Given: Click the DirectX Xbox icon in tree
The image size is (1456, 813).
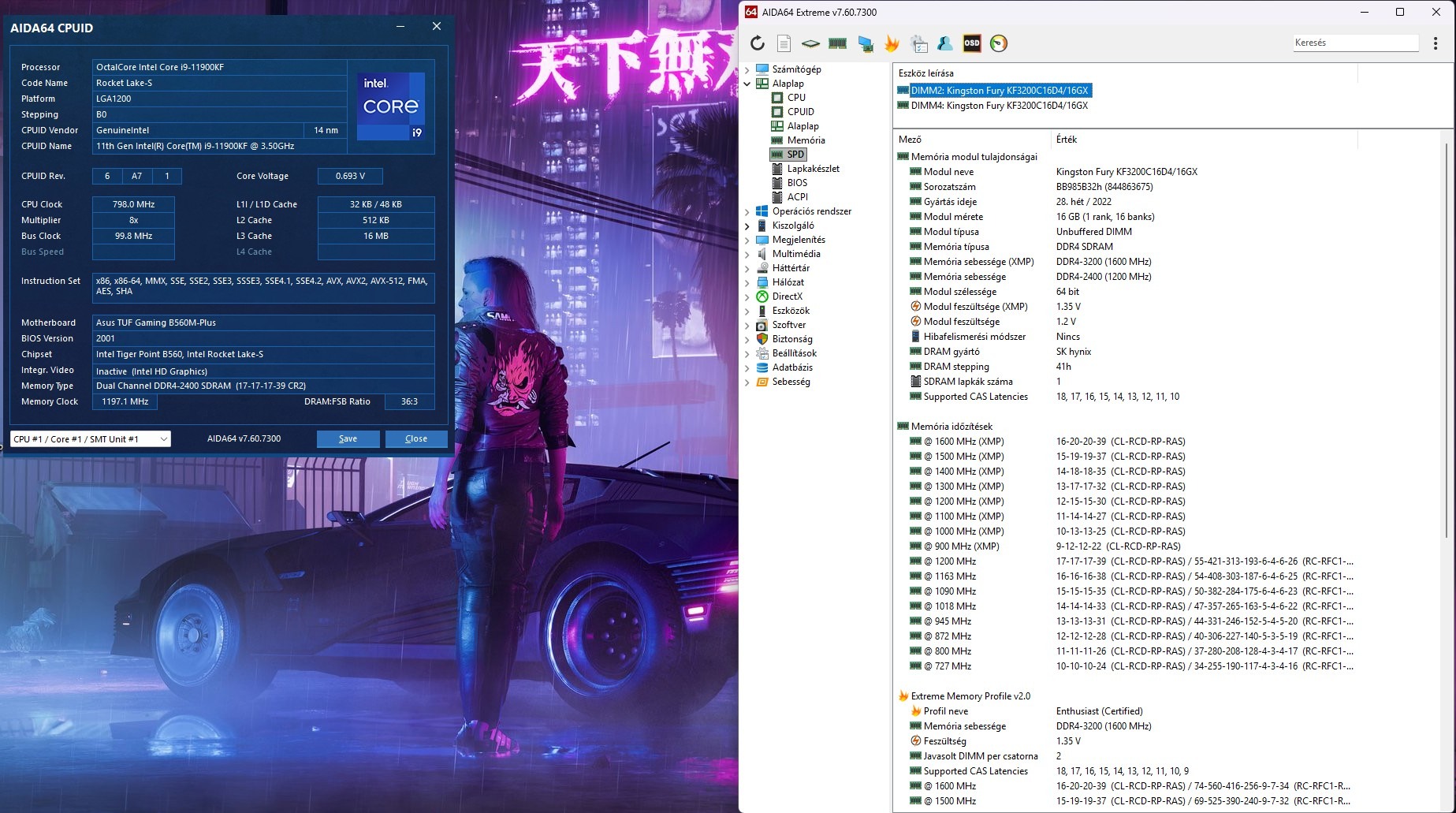Looking at the screenshot, I should coord(762,296).
